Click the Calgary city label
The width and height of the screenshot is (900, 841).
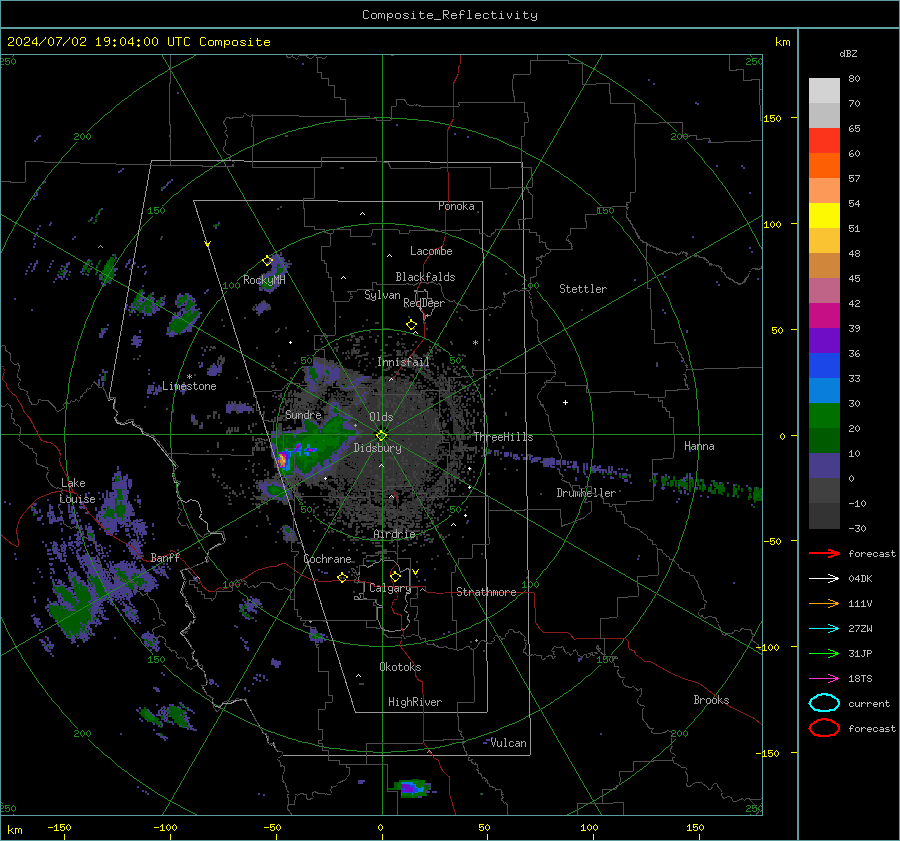click(x=390, y=588)
